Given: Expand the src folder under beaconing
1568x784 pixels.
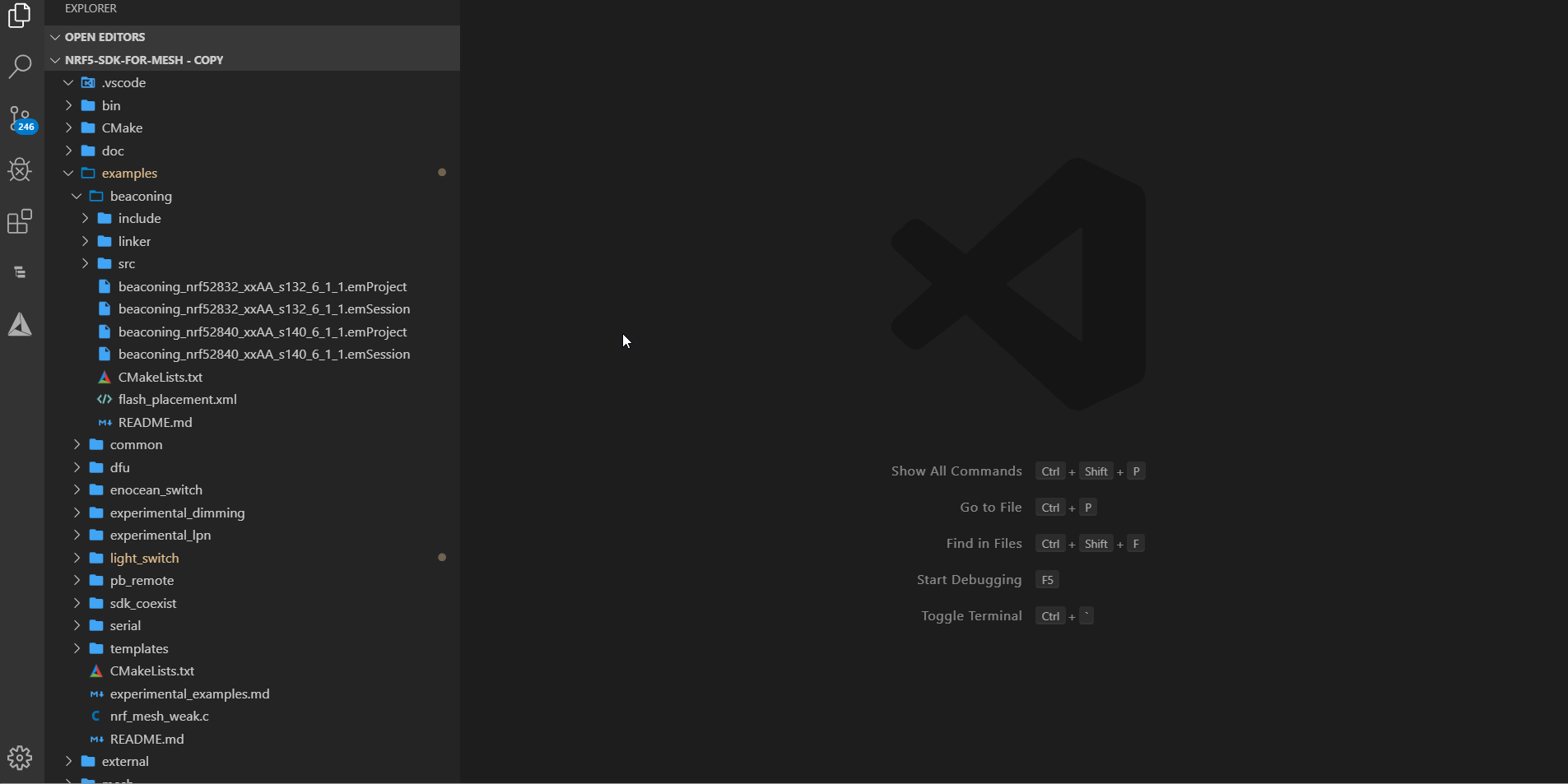Looking at the screenshot, I should pos(126,264).
